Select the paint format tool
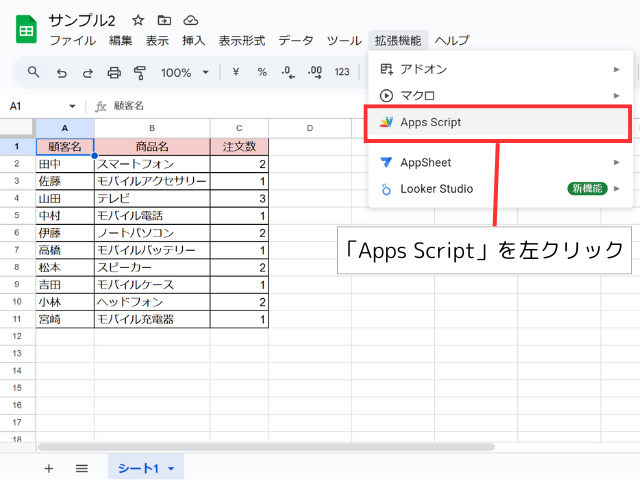 coord(140,73)
